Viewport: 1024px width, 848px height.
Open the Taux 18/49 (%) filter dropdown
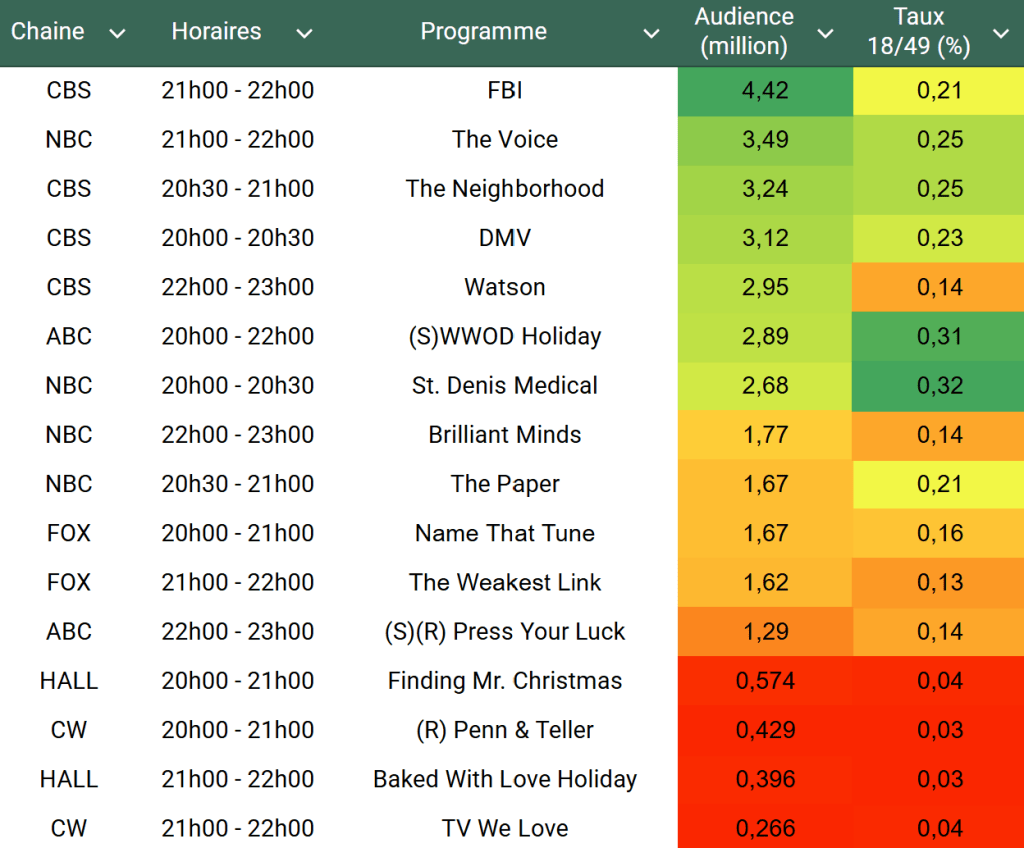[1000, 34]
